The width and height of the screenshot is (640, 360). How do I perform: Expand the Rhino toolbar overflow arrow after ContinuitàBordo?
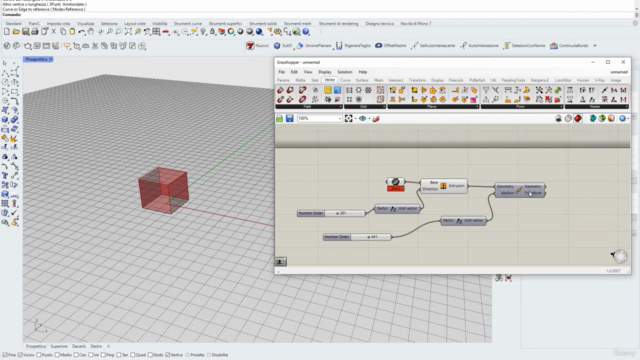595,46
